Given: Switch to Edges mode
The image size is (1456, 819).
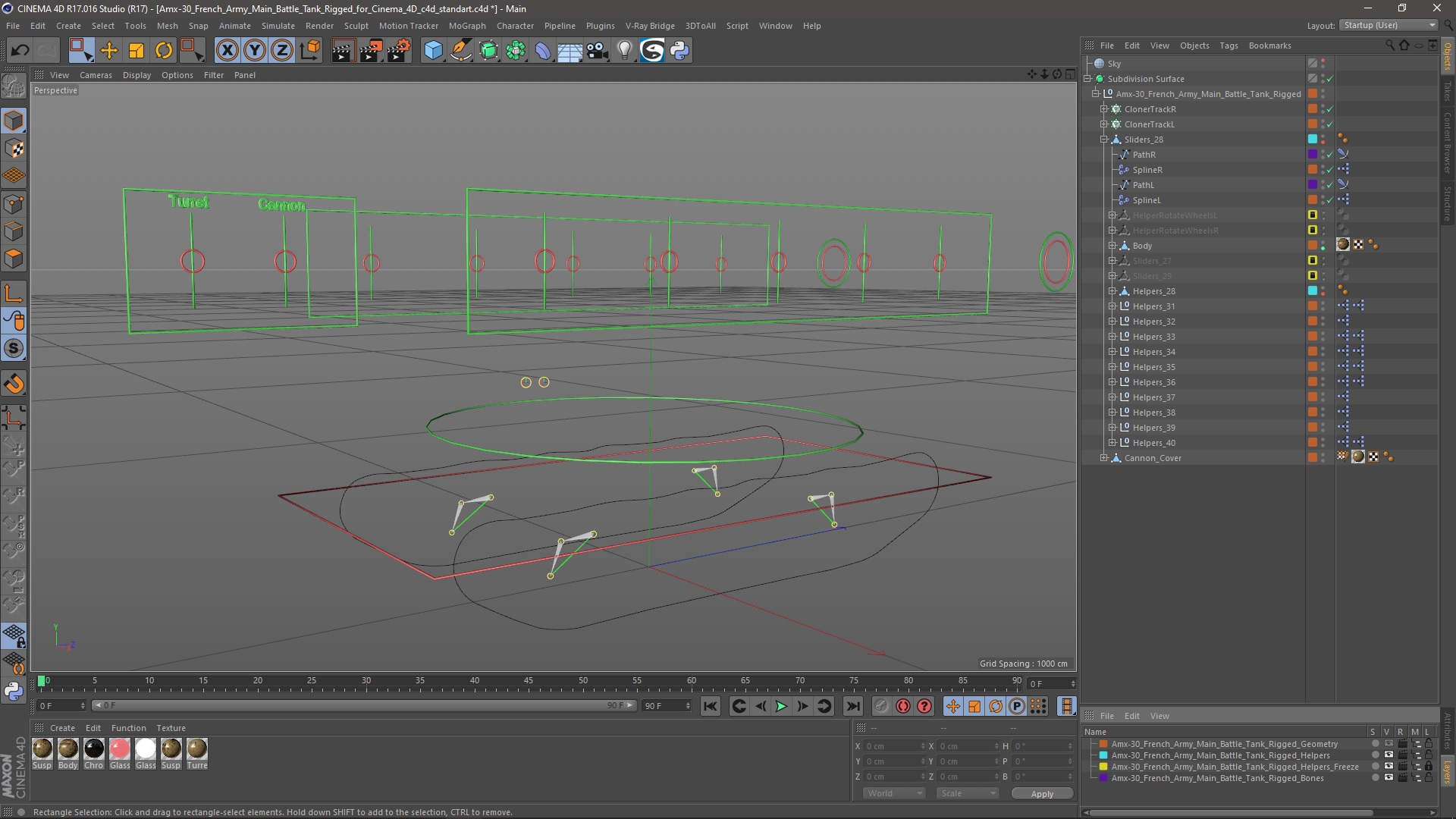Looking at the screenshot, I should coord(14,231).
